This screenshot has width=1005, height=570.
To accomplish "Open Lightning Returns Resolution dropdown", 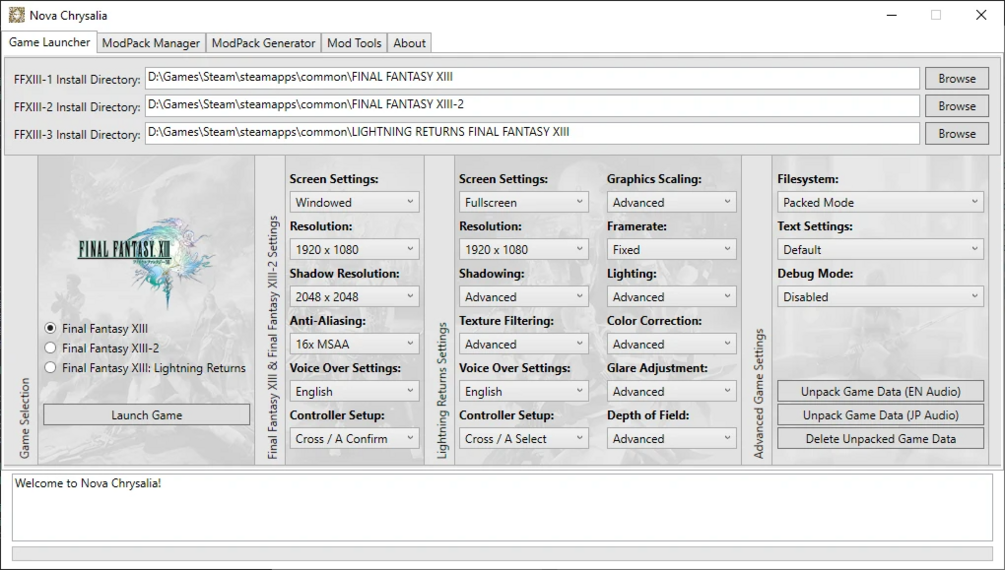I will pyautogui.click(x=524, y=249).
